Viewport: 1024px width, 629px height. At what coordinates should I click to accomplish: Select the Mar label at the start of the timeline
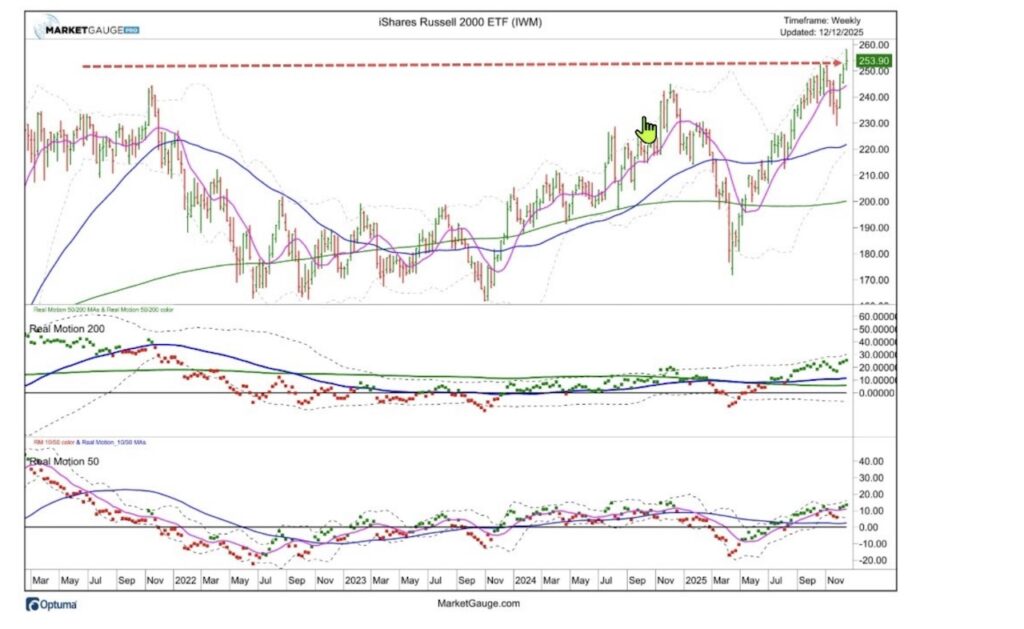tap(39, 580)
